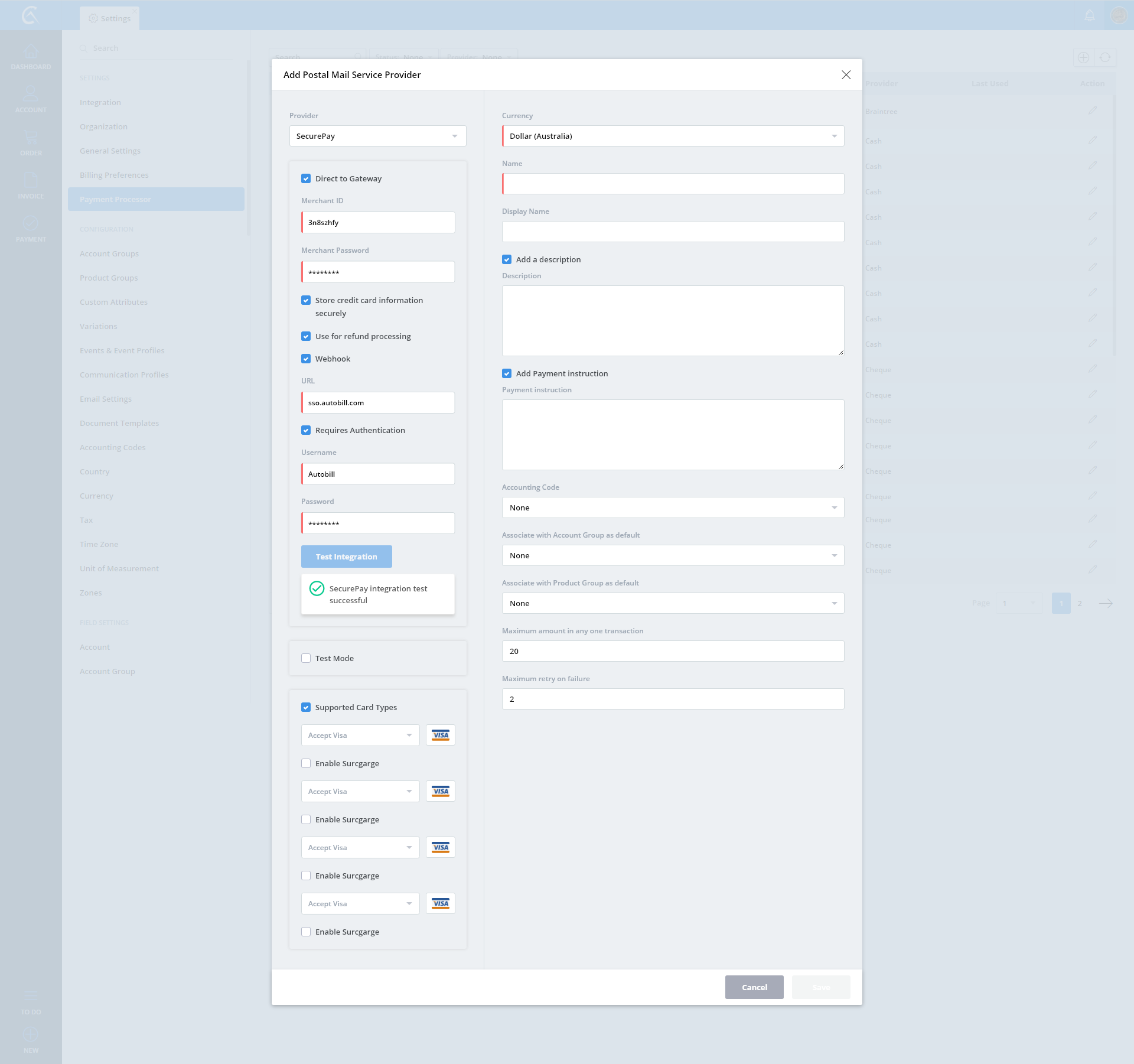The height and width of the screenshot is (1064, 1134).
Task: Select the Settings tab at top
Action: click(110, 18)
